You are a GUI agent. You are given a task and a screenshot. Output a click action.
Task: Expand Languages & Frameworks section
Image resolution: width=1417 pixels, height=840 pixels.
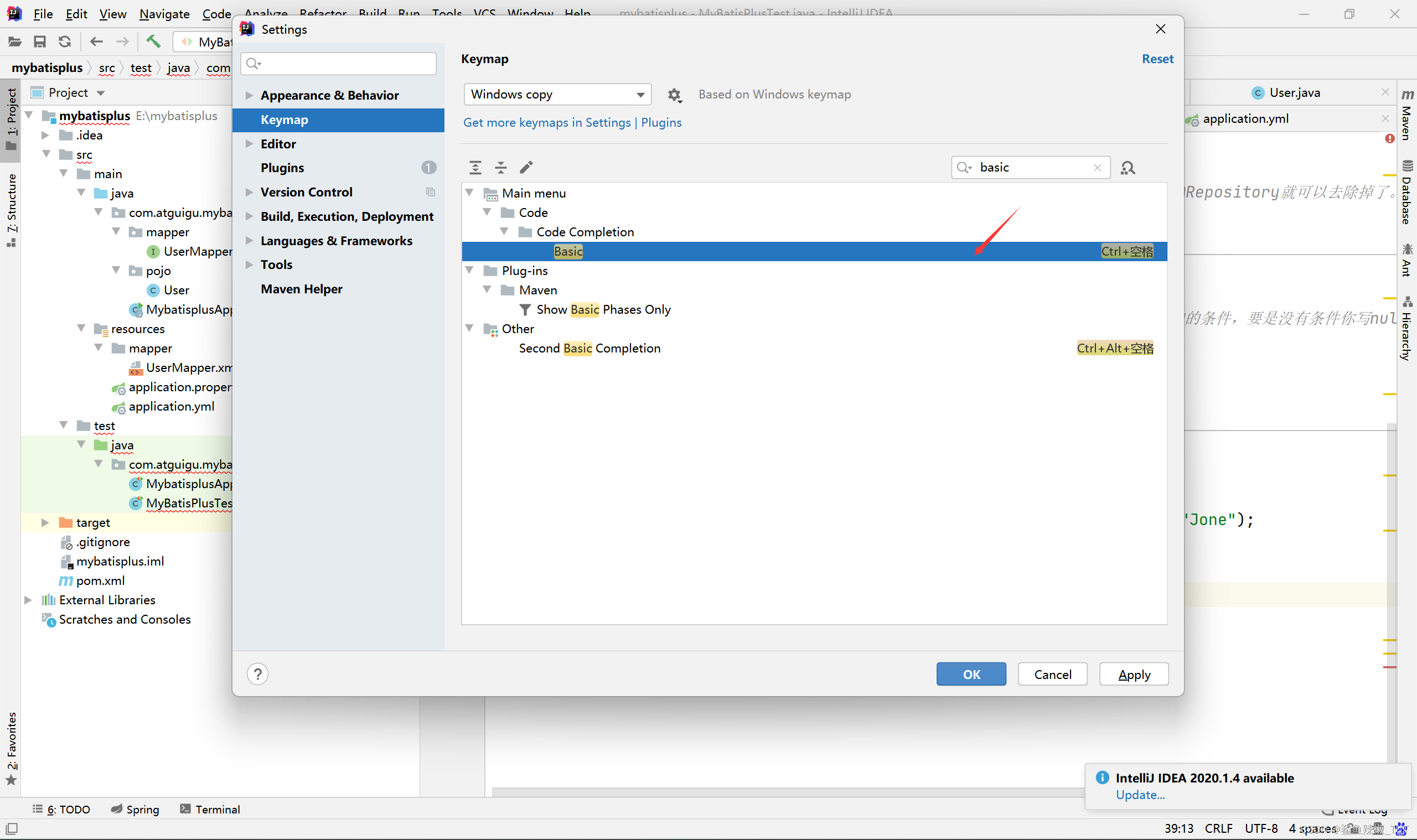coord(249,241)
